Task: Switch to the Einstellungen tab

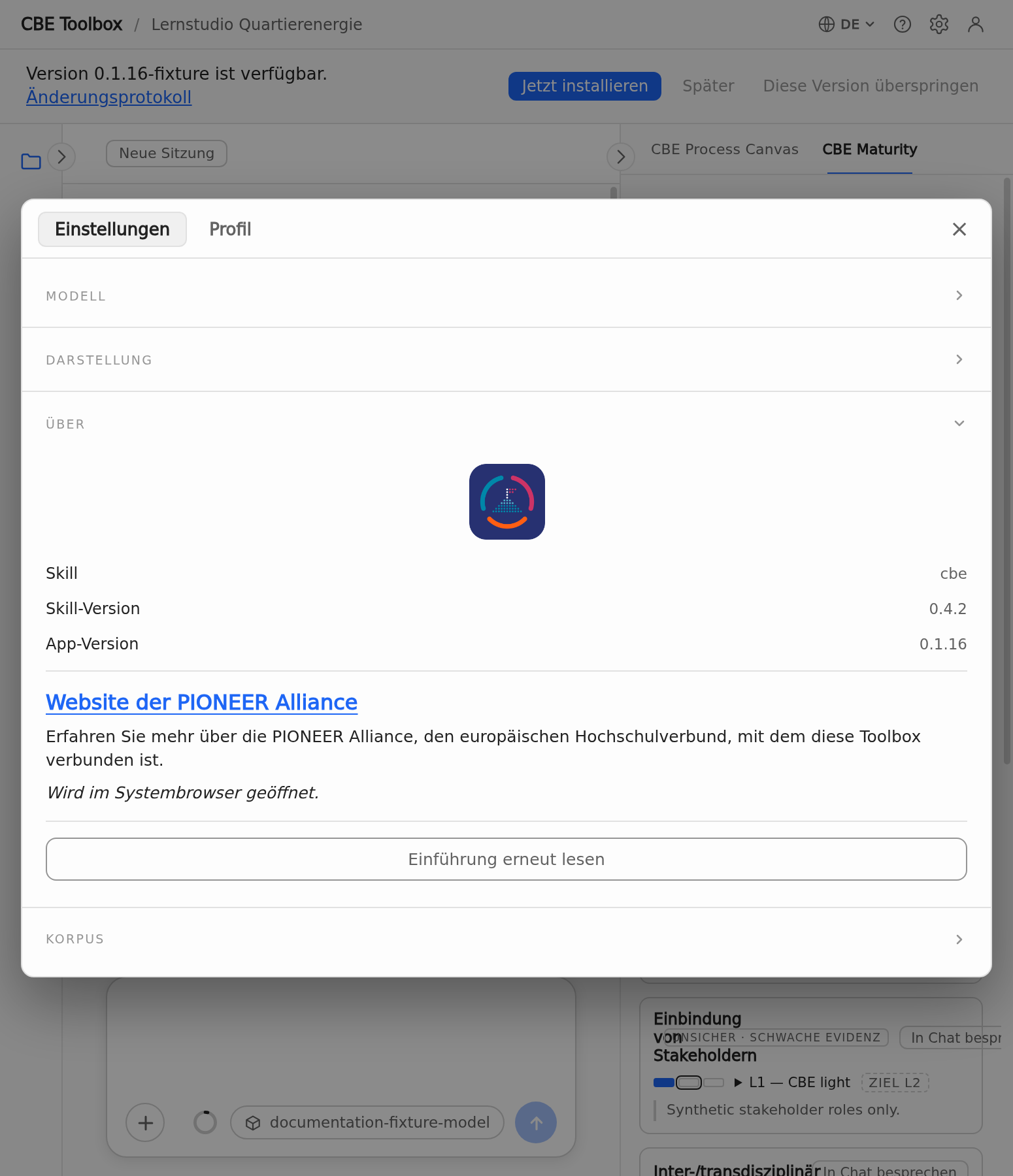Action: point(112,229)
